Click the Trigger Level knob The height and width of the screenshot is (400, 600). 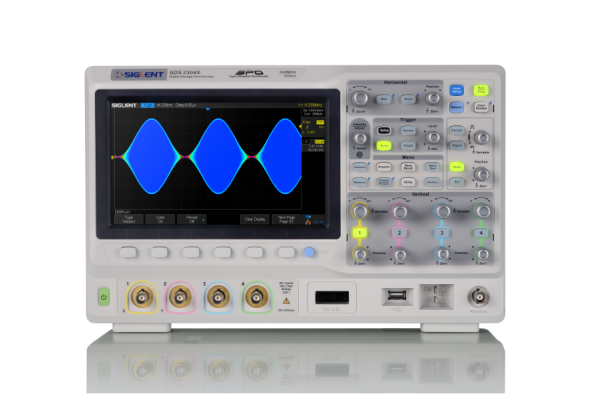433,137
